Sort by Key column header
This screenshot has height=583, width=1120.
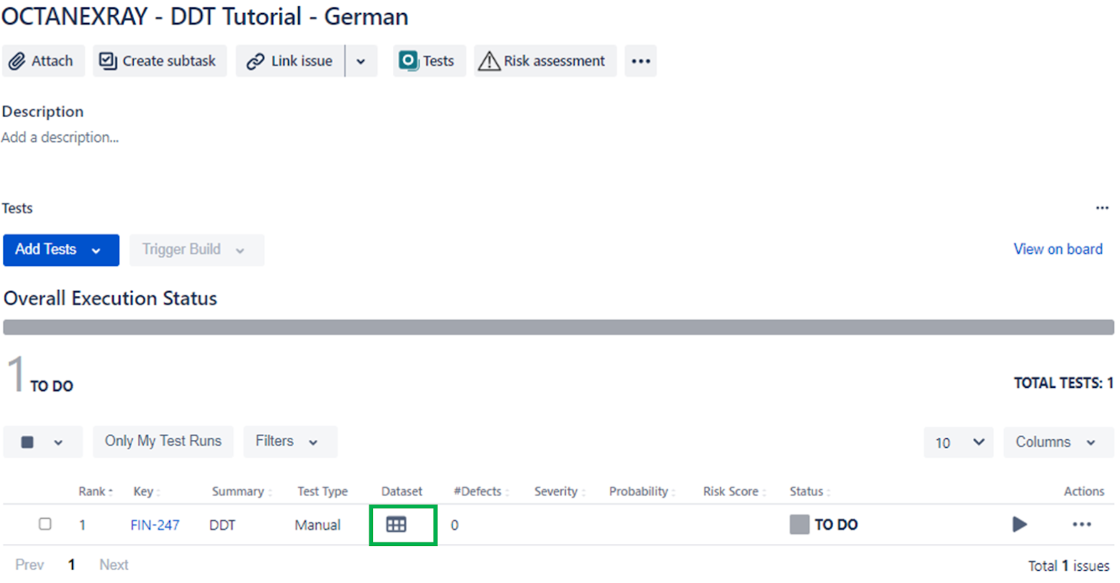tap(146, 492)
